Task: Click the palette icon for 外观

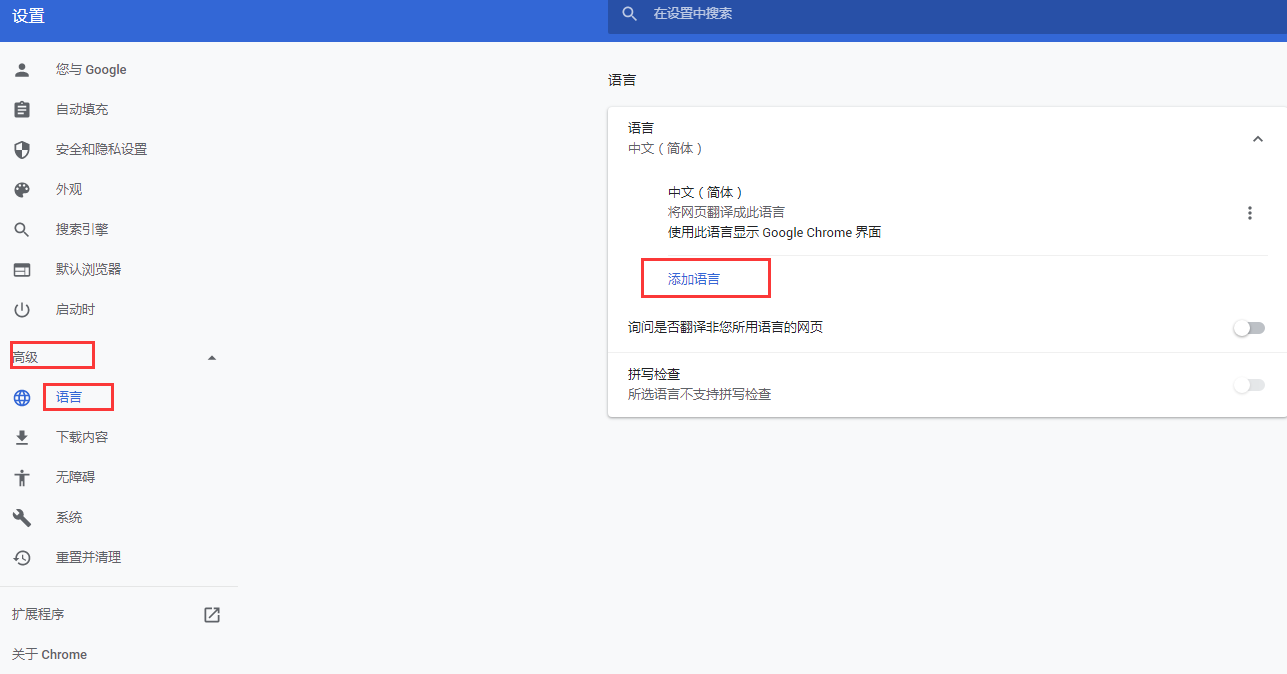Action: click(x=22, y=190)
